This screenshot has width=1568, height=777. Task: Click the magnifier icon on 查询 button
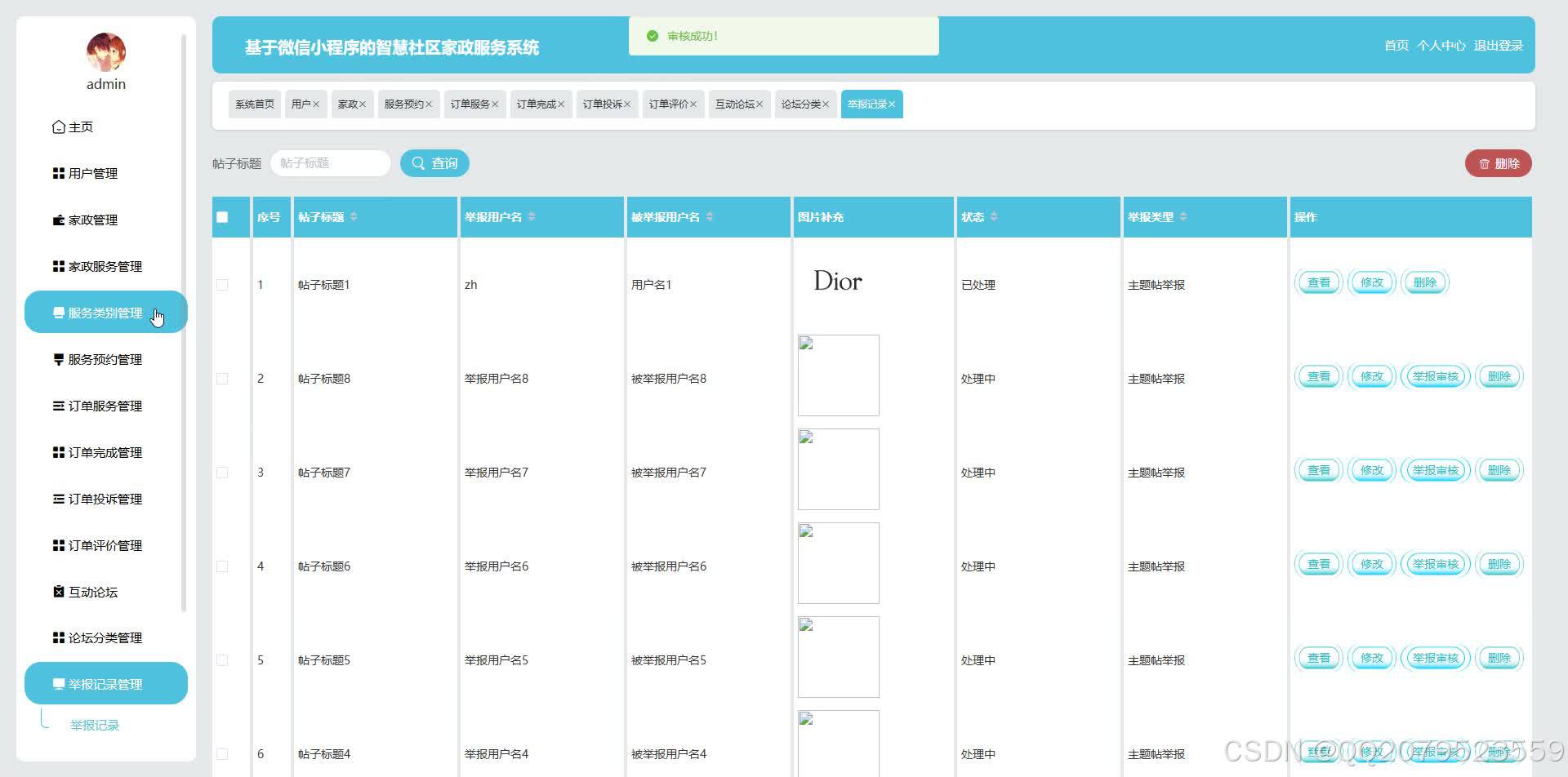point(419,162)
